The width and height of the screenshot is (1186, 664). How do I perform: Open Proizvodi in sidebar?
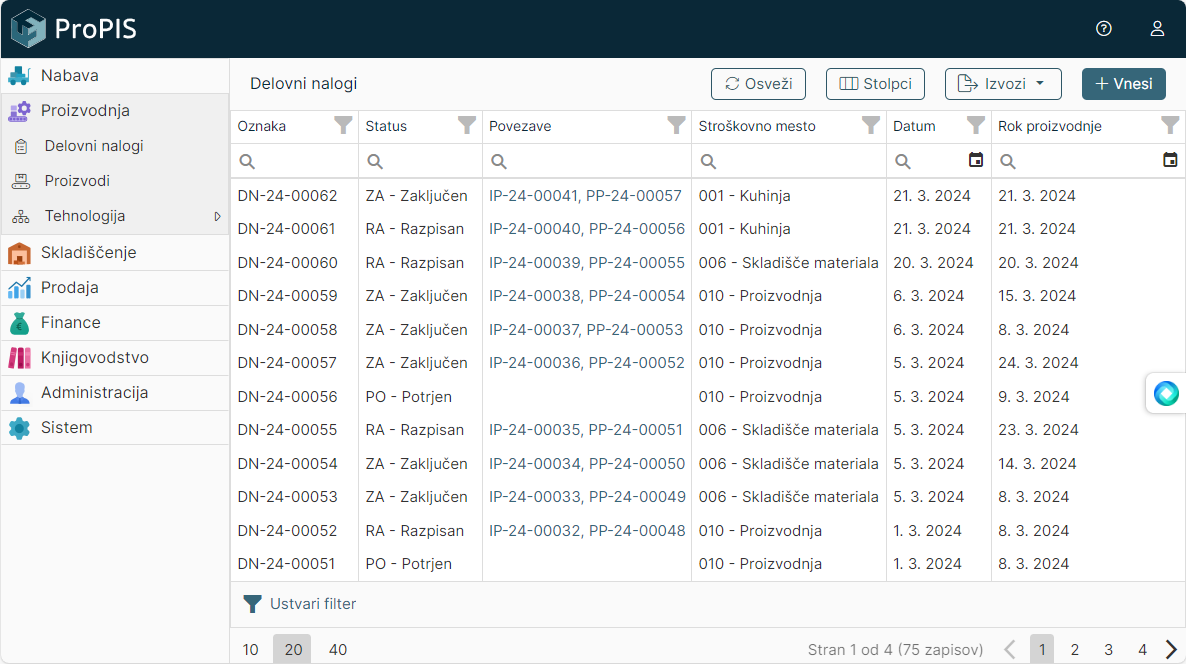115,181
